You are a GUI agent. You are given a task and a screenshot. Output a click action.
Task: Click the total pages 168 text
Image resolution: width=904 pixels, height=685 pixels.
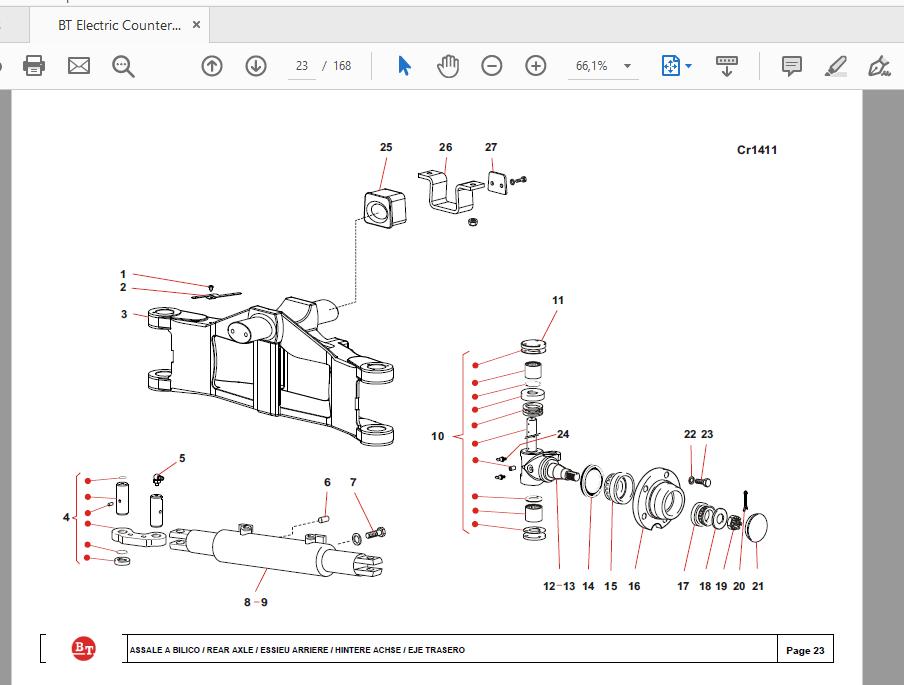coord(342,66)
